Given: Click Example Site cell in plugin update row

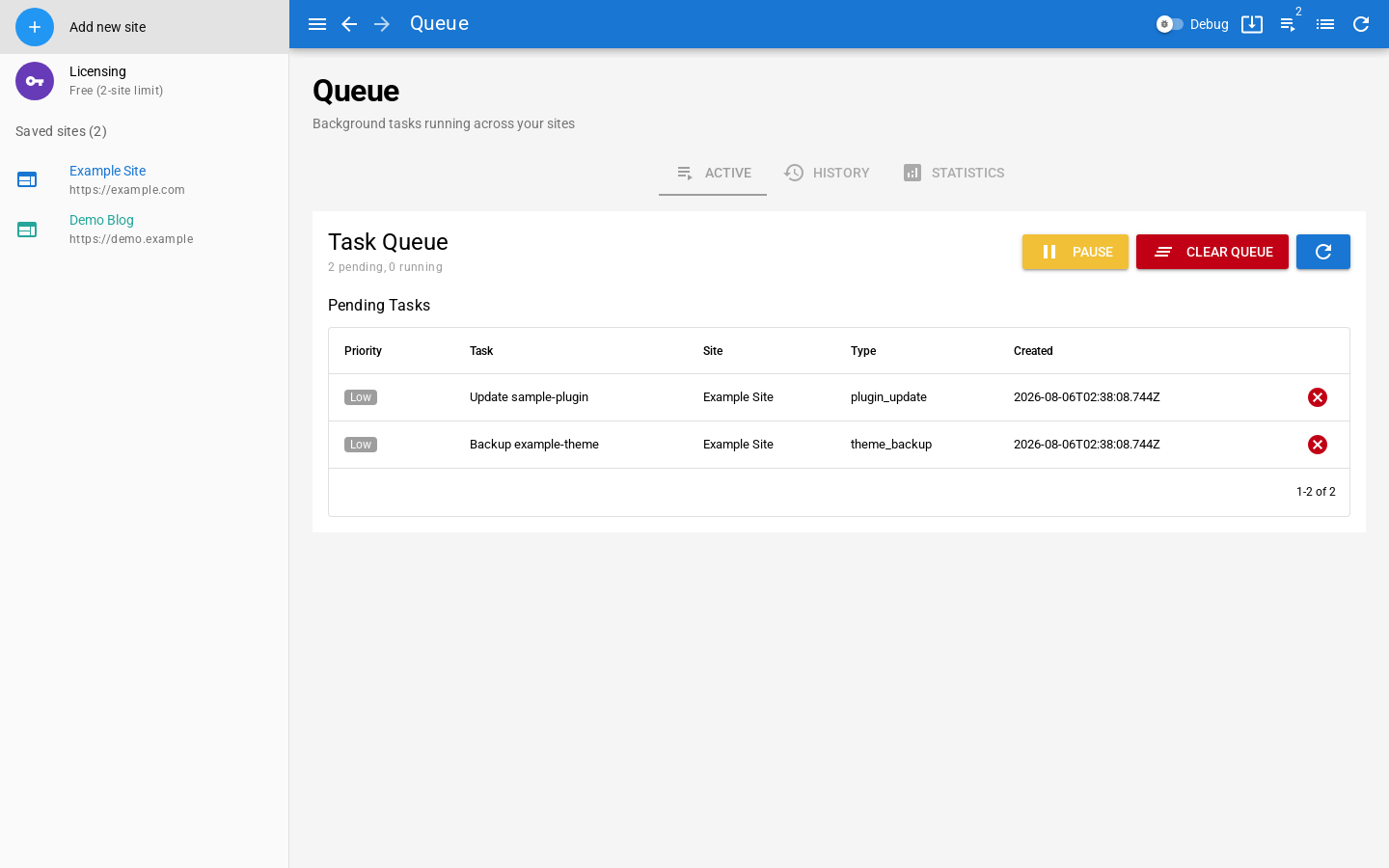Looking at the screenshot, I should pyautogui.click(x=738, y=397).
